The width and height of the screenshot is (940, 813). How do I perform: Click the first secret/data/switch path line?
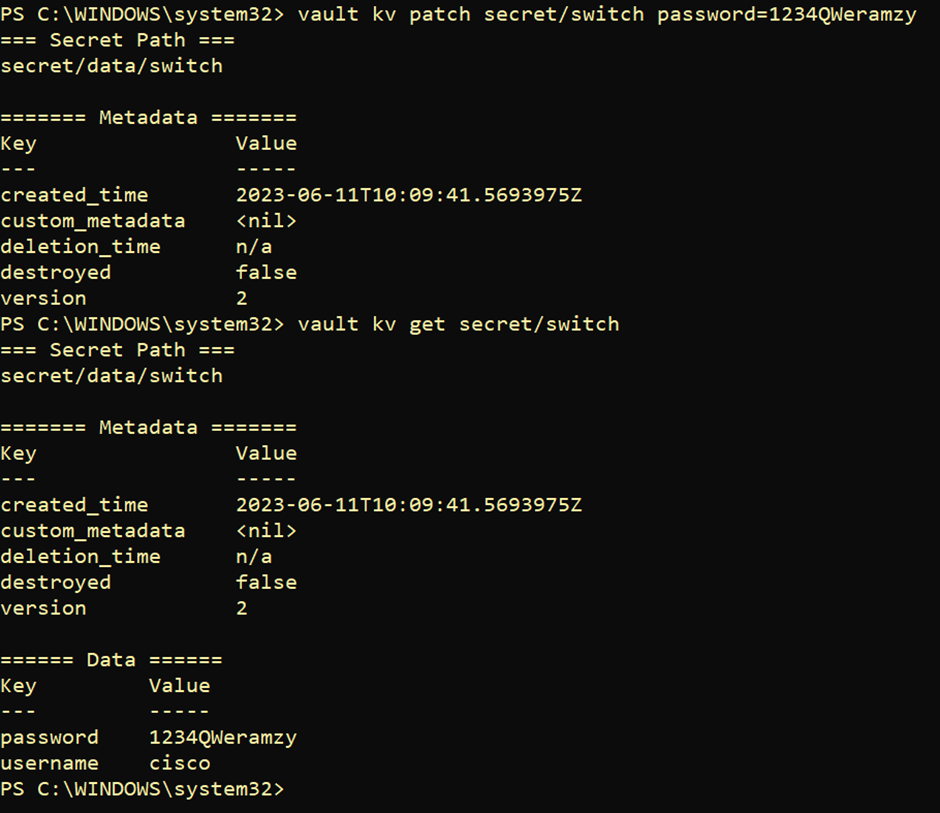coord(112,66)
